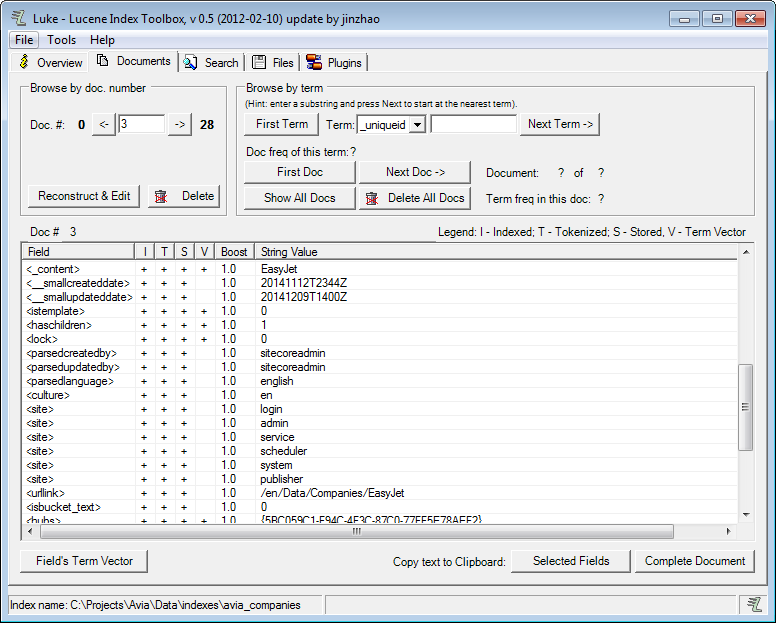Click the Luke application icon in title bar
Viewport: 776px width, 623px height.
tap(17, 19)
